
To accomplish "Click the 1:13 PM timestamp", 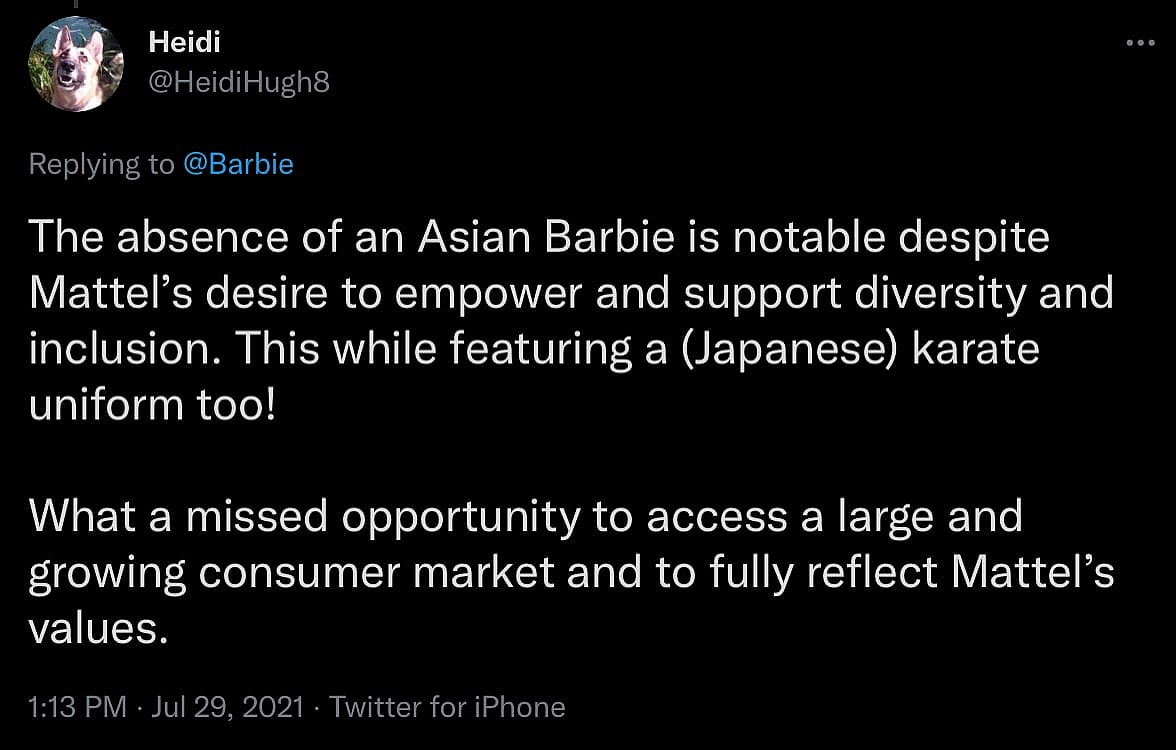I will pos(77,708).
